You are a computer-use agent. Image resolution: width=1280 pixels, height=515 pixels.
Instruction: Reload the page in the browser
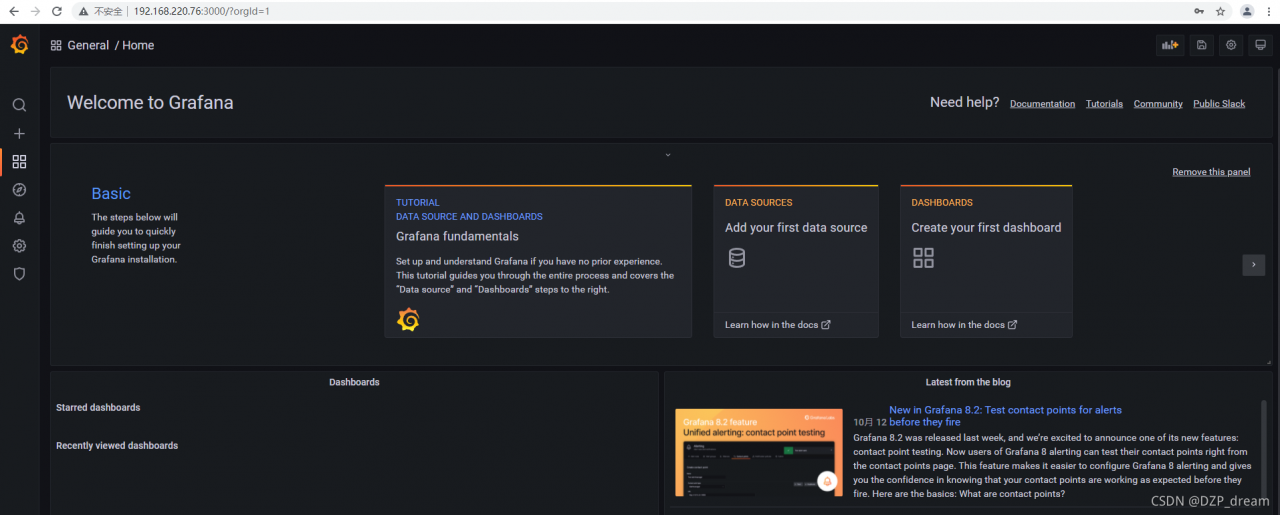coord(57,11)
